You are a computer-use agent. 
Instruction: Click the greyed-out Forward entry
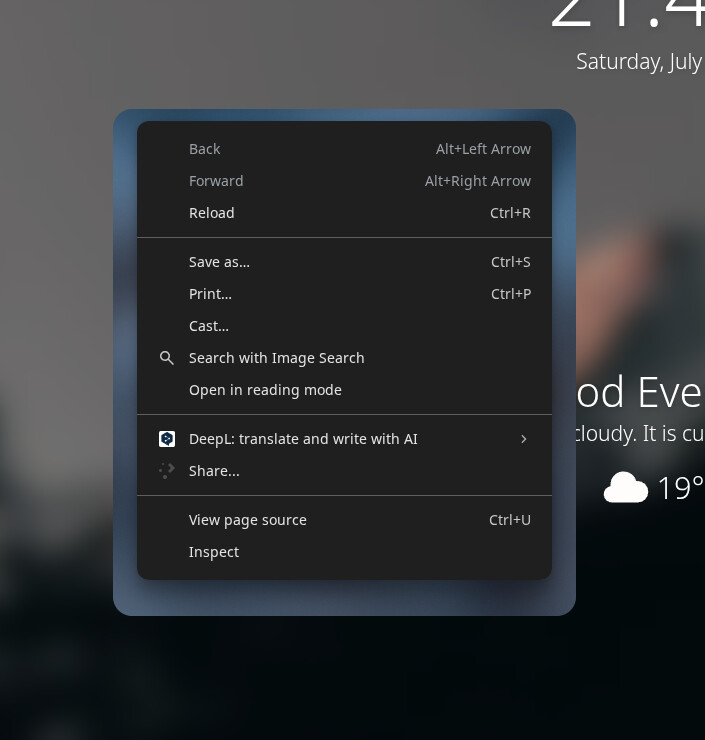(344, 181)
